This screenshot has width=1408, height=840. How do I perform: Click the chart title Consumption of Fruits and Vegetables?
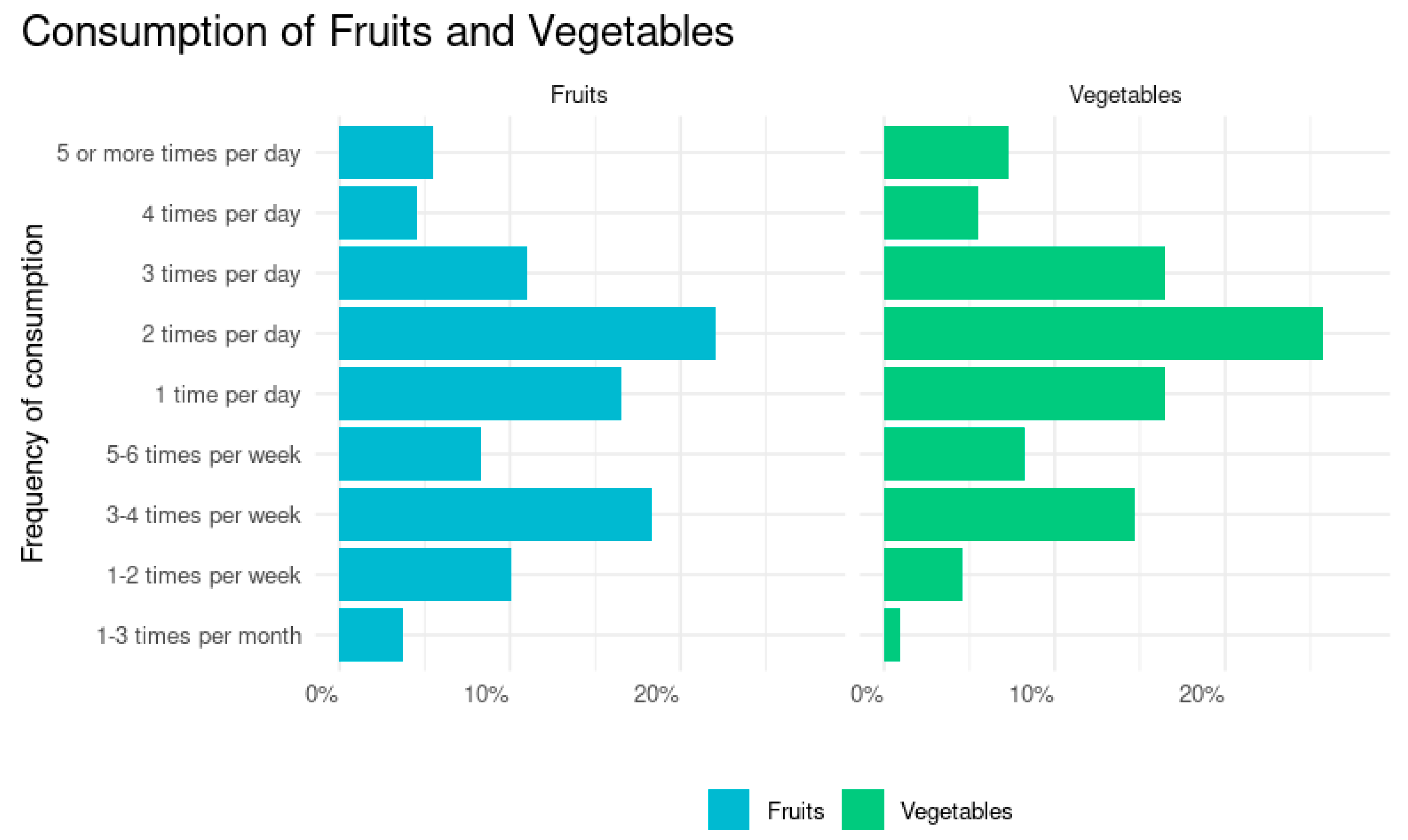pos(377,32)
